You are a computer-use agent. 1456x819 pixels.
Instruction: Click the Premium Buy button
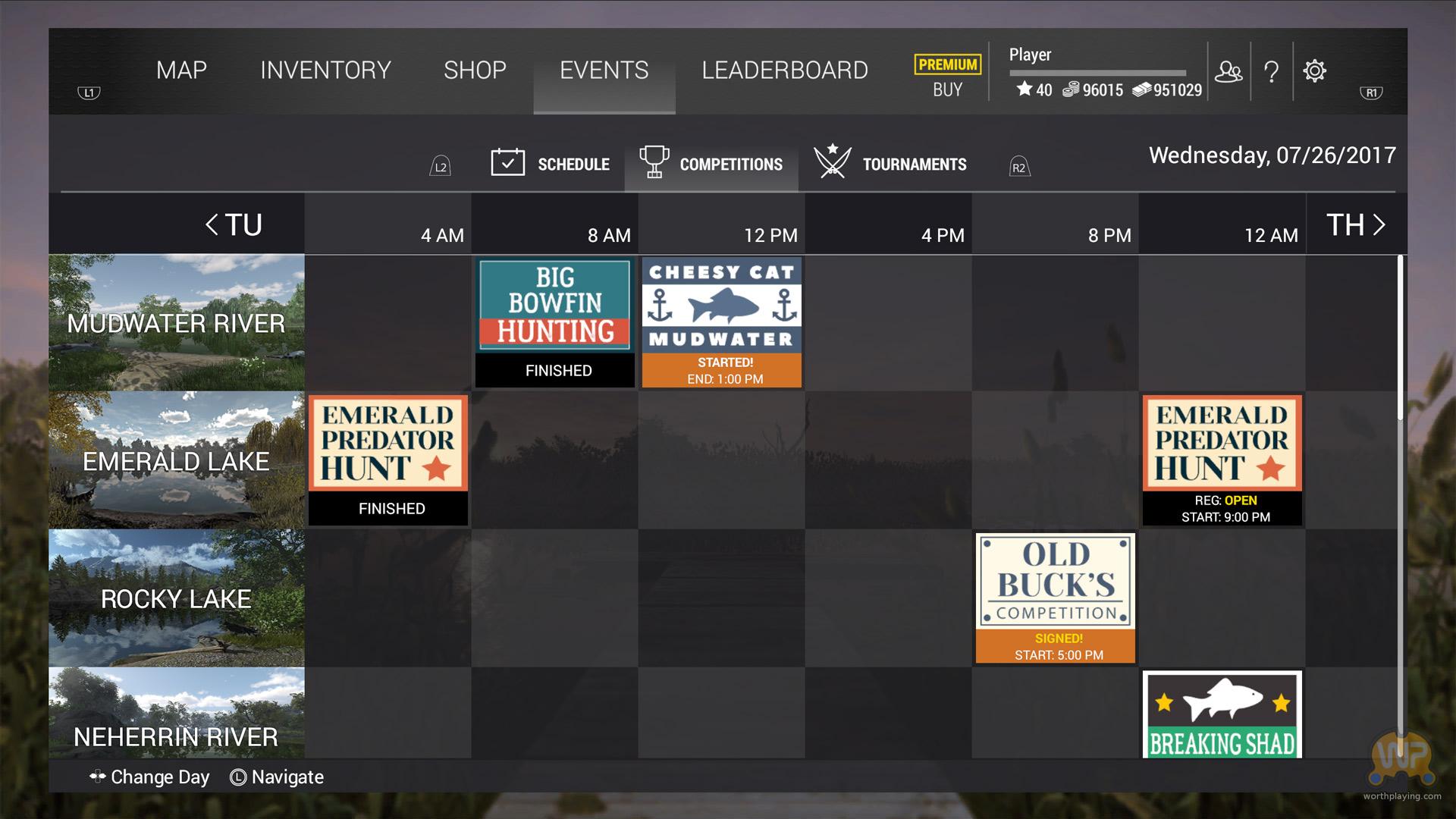[x=947, y=77]
